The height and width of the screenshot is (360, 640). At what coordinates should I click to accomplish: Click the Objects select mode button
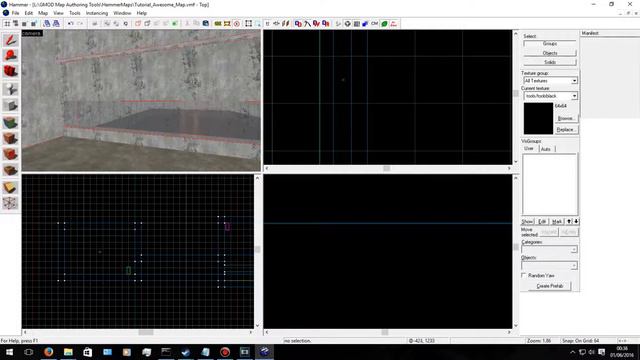click(x=550, y=53)
